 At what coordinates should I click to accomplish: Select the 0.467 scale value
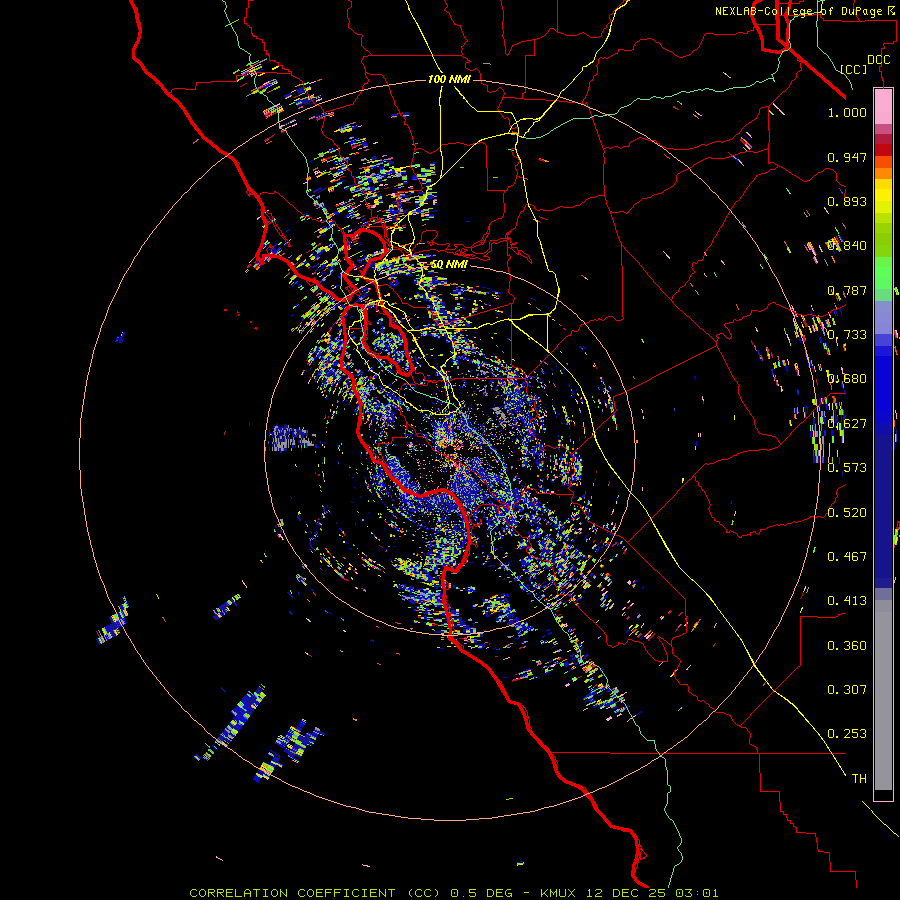pyautogui.click(x=847, y=557)
